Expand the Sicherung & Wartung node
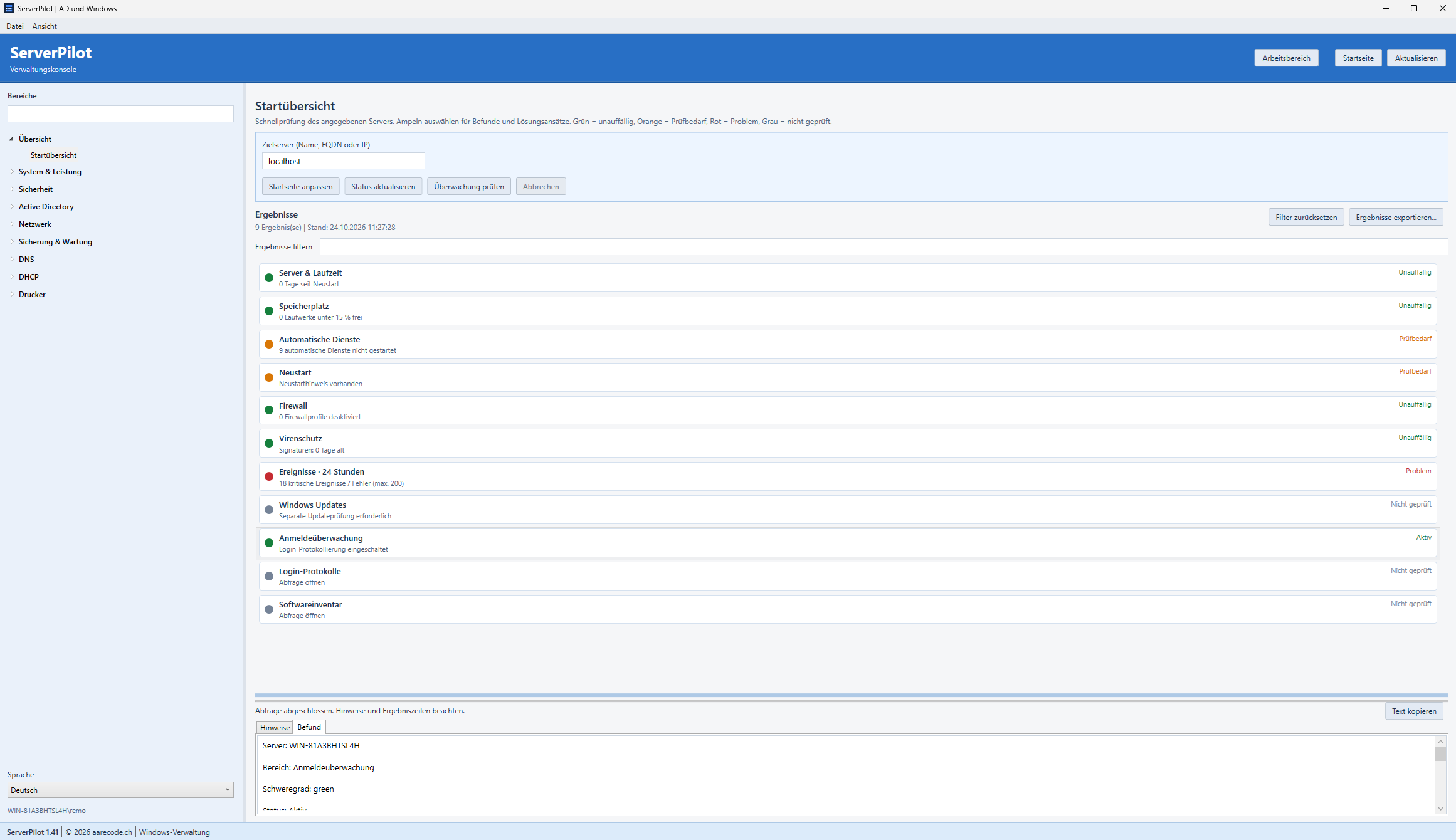Viewport: 1456px width, 840px height. tap(11, 241)
